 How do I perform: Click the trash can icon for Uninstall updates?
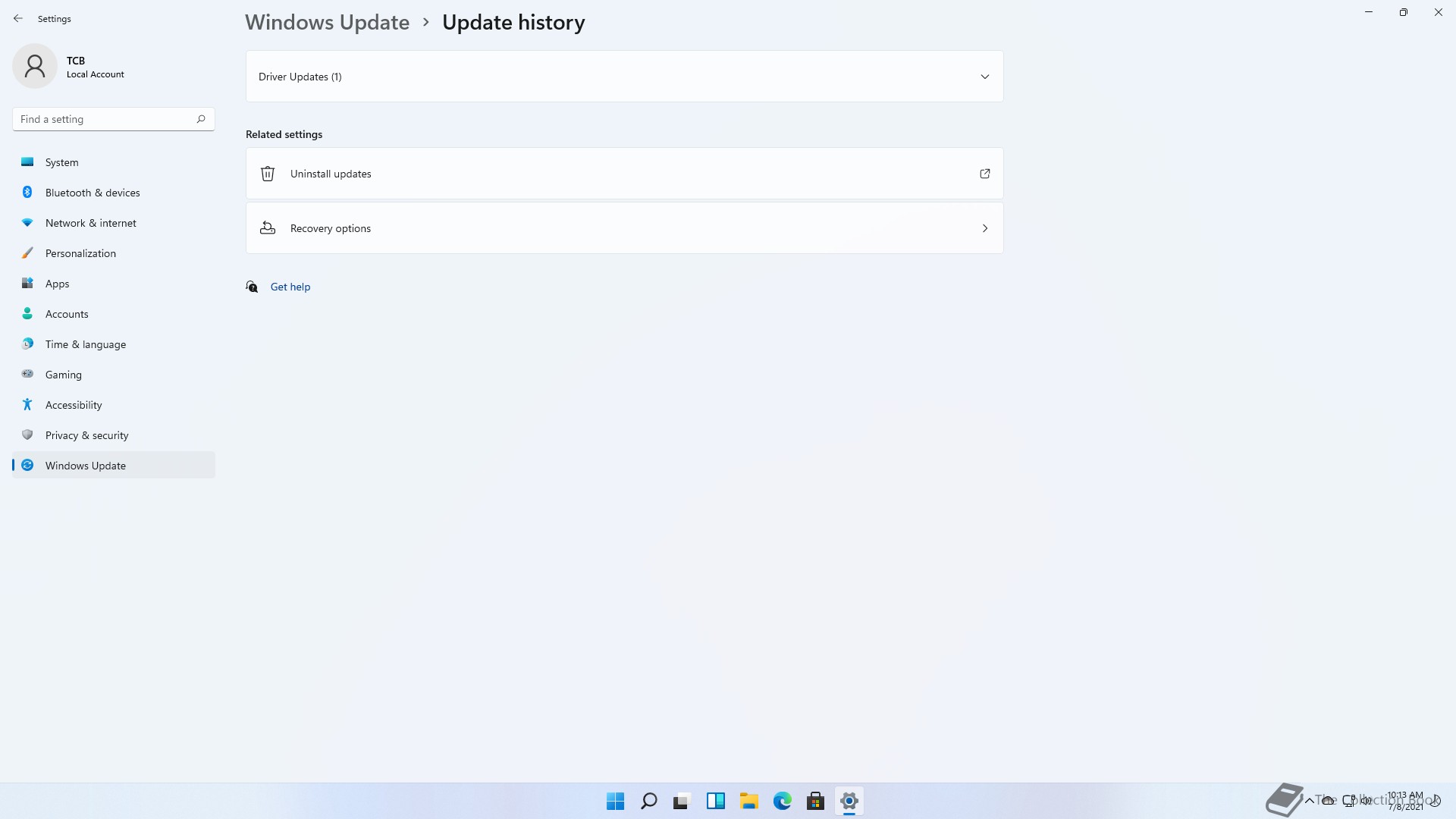pyautogui.click(x=268, y=174)
